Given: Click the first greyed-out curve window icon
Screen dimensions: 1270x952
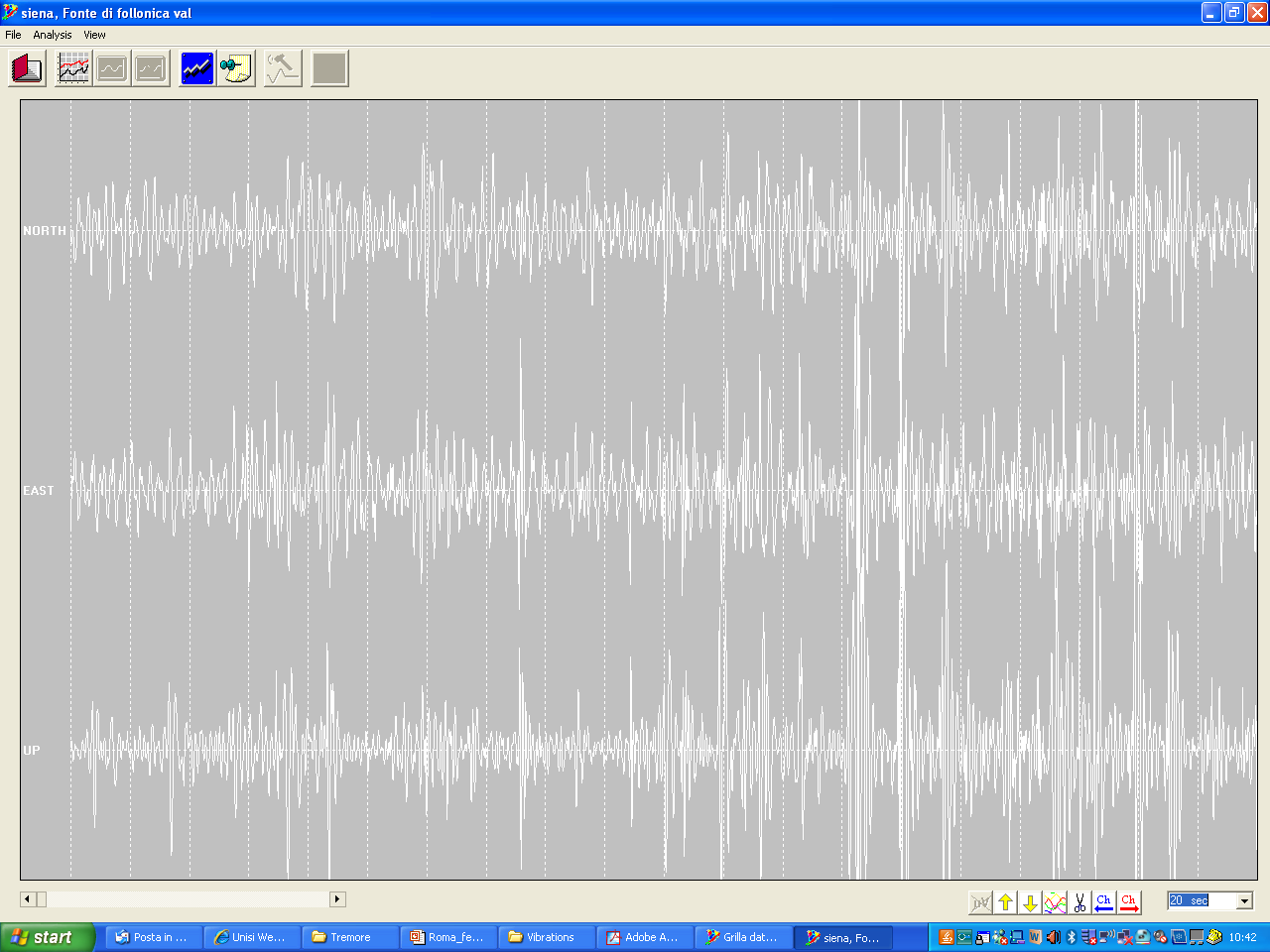Looking at the screenshot, I should [x=112, y=68].
